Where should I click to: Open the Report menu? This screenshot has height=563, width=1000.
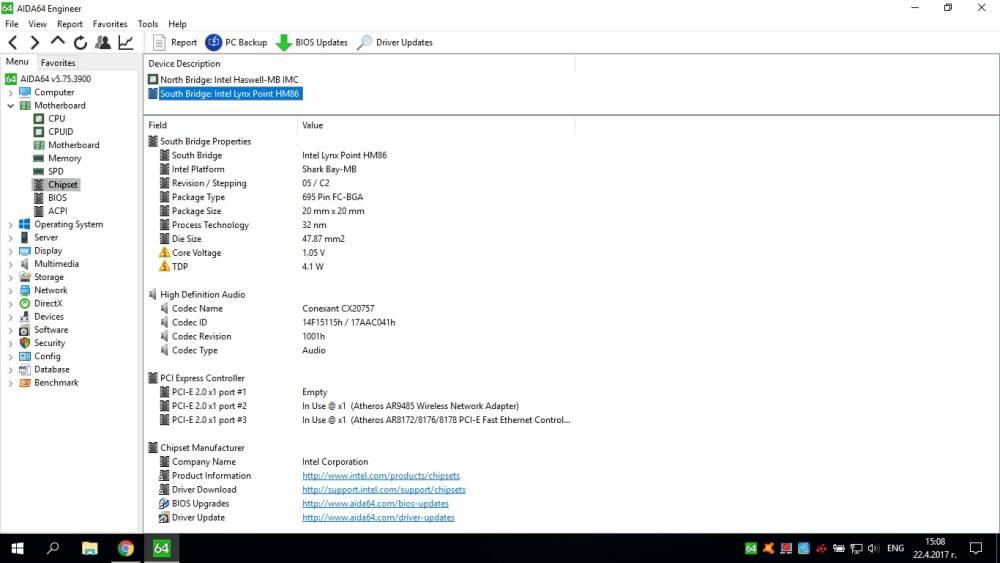(70, 24)
